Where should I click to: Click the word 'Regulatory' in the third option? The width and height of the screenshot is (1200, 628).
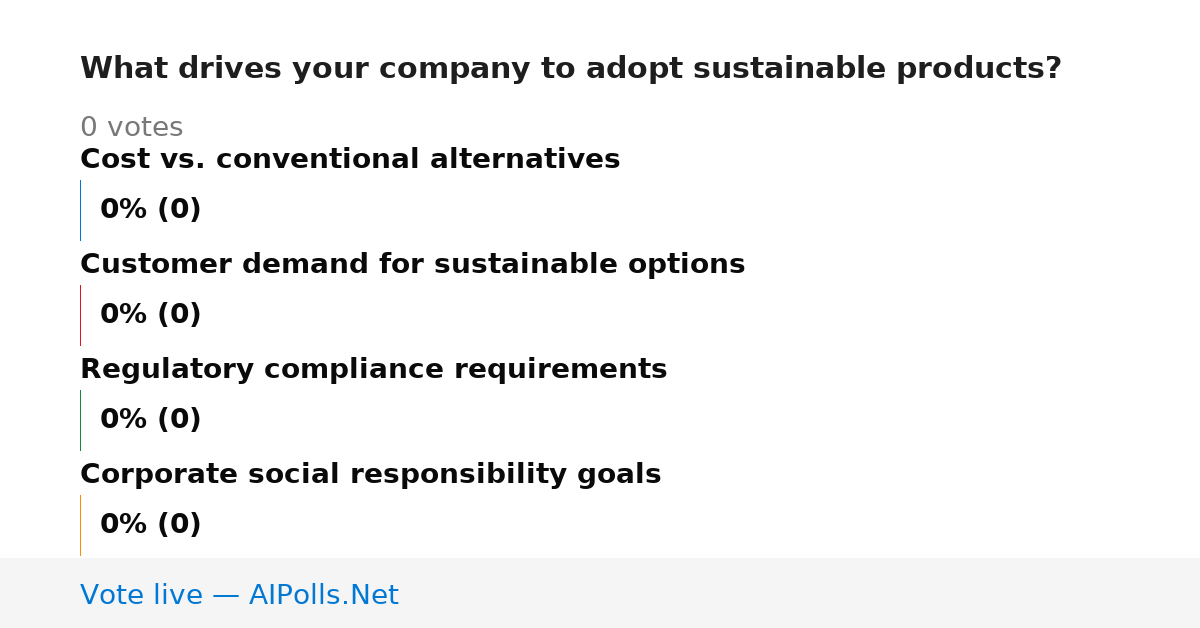(167, 370)
